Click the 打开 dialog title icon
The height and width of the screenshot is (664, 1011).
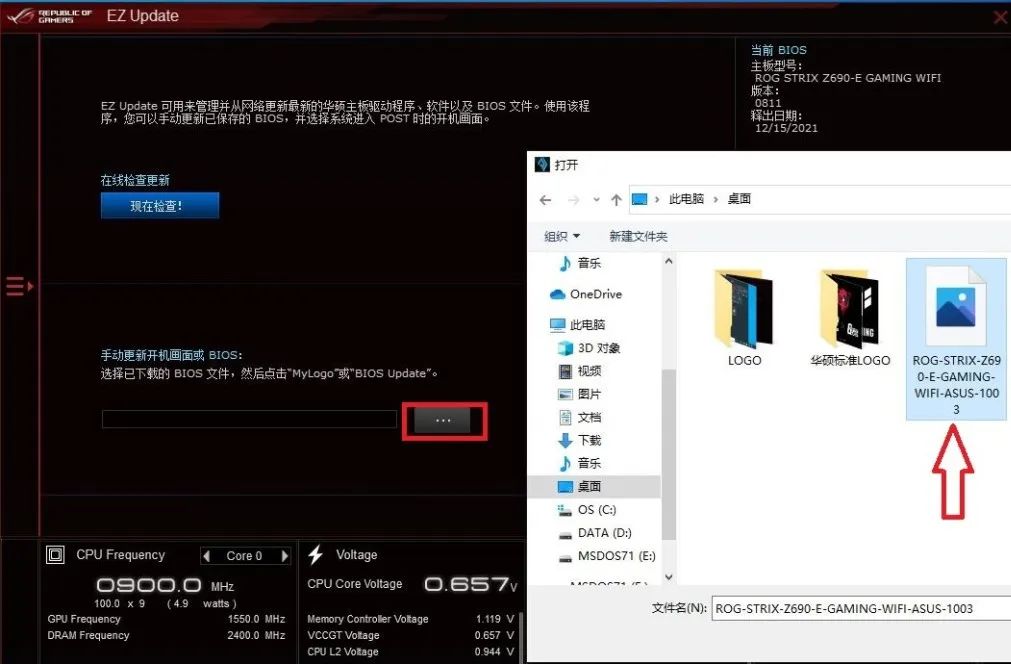click(x=542, y=165)
